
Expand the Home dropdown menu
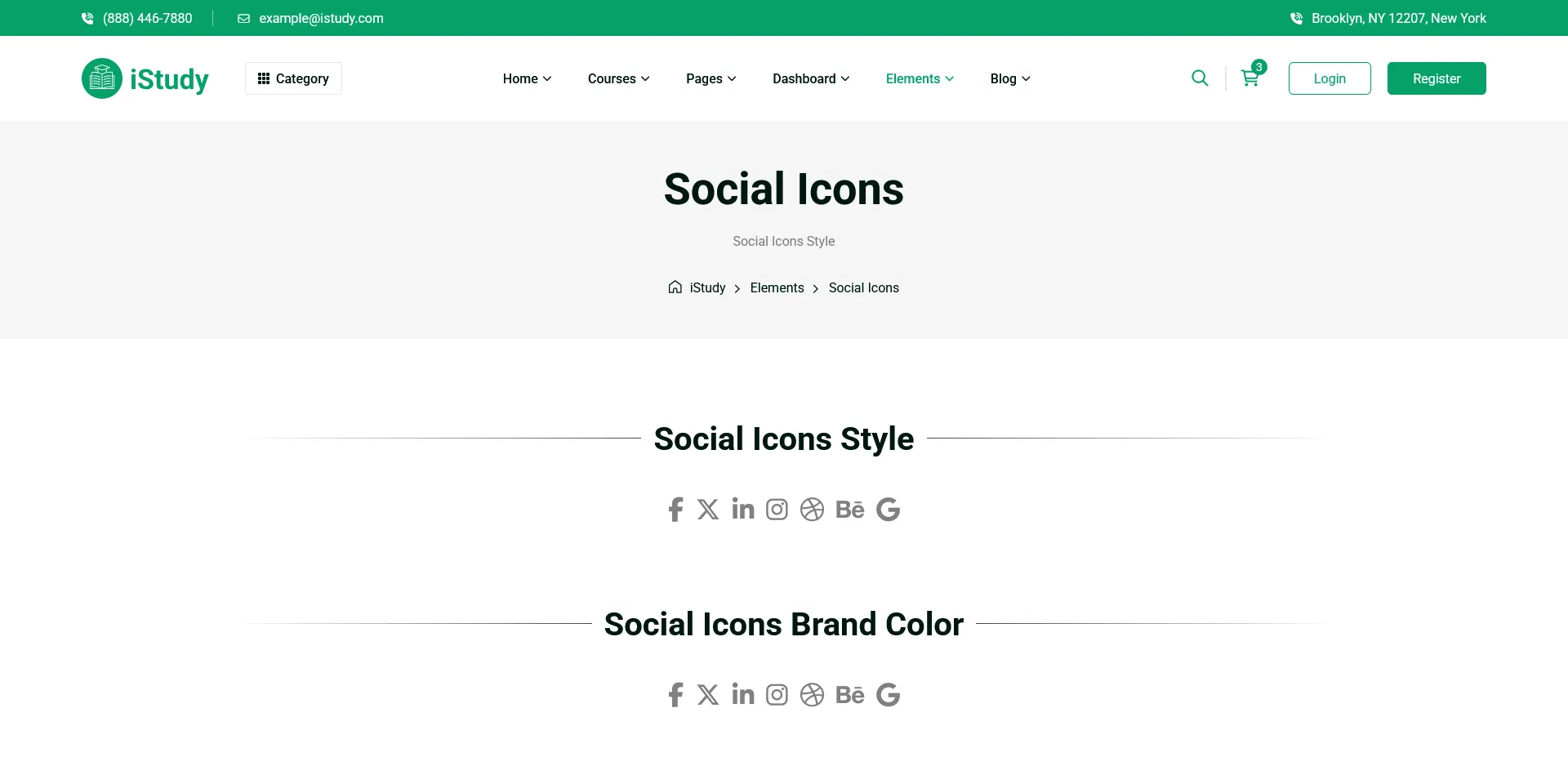point(527,78)
